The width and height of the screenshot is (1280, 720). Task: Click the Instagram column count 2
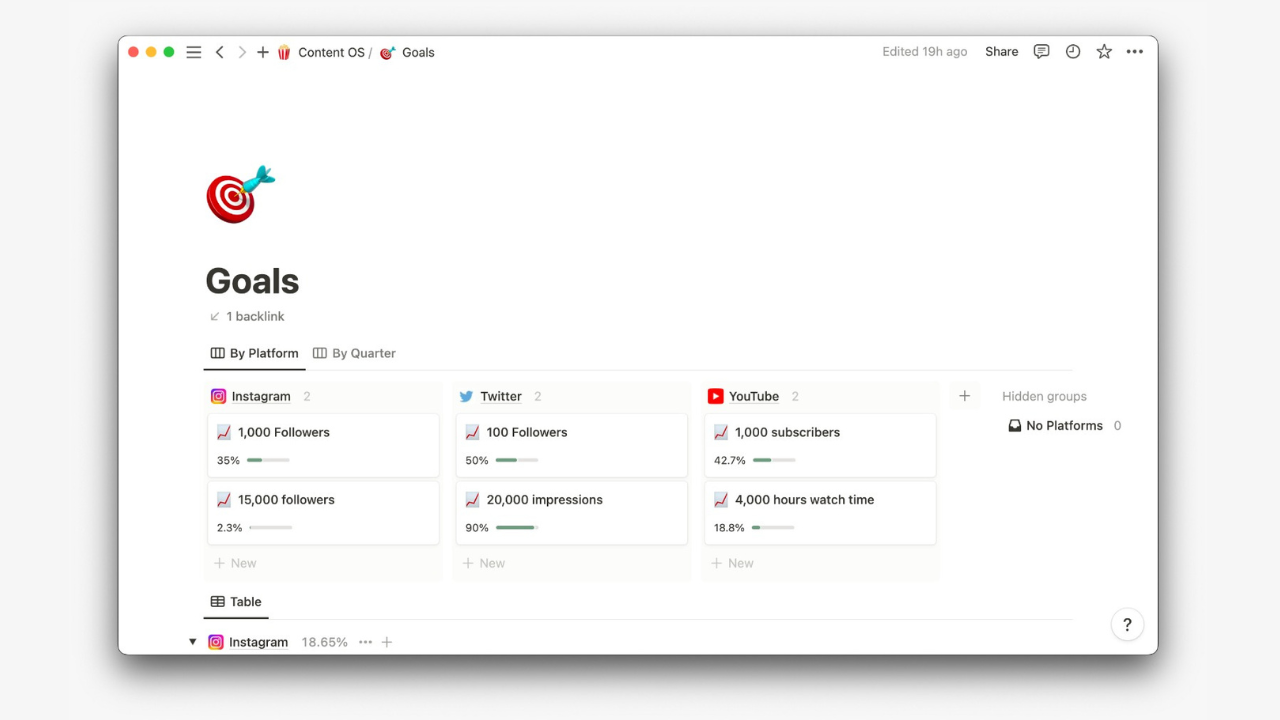(x=307, y=396)
